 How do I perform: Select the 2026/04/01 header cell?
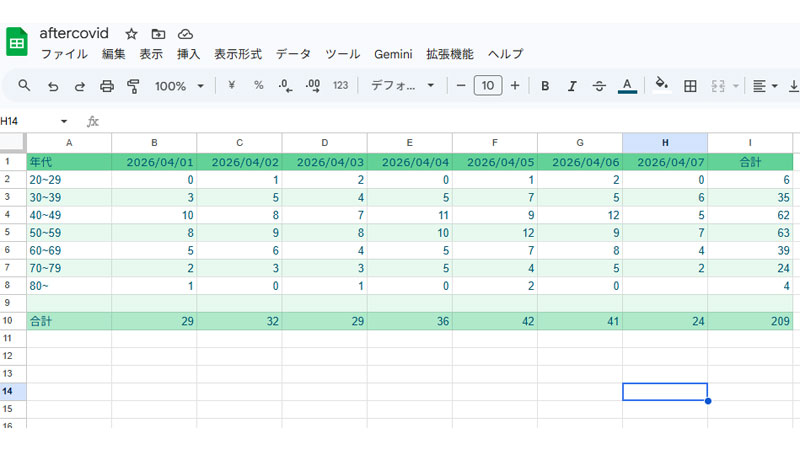tap(154, 162)
